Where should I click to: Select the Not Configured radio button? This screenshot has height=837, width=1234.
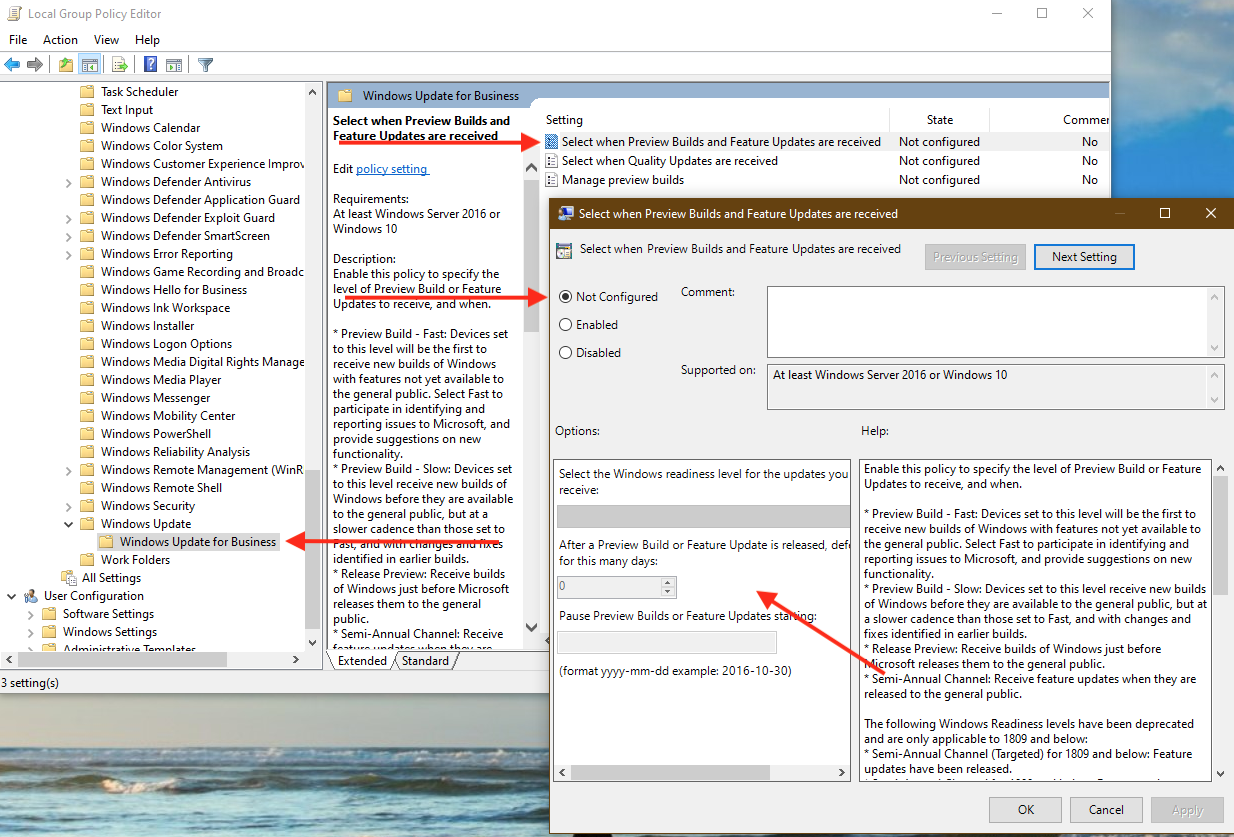(x=566, y=297)
